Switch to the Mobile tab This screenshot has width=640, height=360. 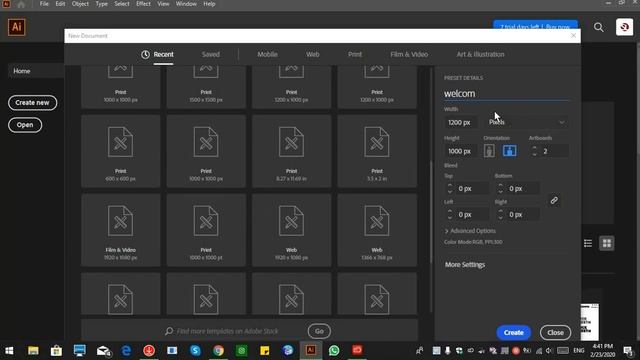[x=267, y=54]
